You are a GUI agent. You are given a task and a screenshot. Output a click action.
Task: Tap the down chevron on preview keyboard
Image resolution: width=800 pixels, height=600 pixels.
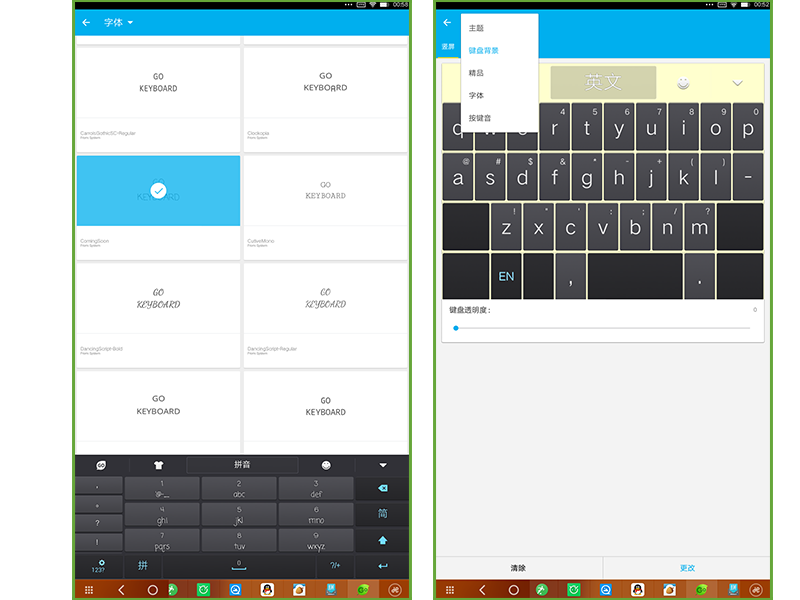tap(737, 83)
